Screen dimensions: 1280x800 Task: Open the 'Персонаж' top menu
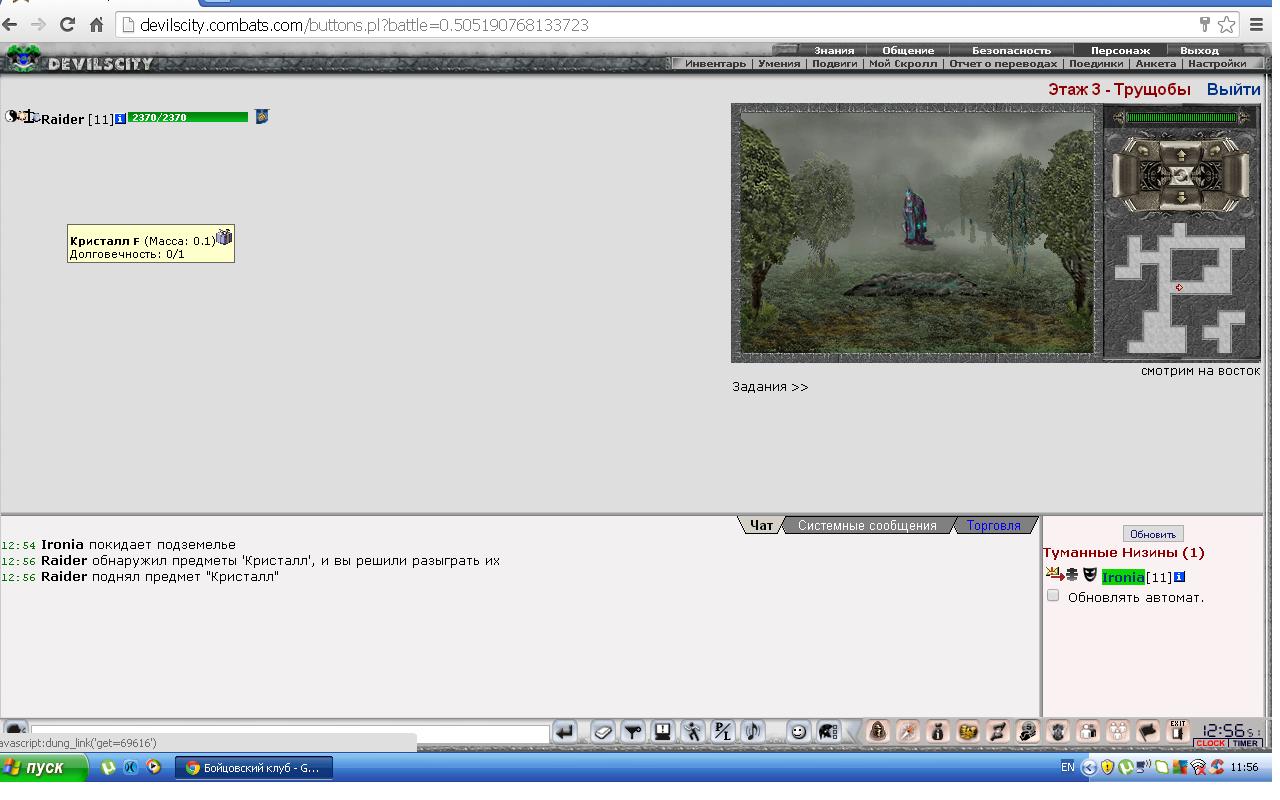(x=1120, y=50)
